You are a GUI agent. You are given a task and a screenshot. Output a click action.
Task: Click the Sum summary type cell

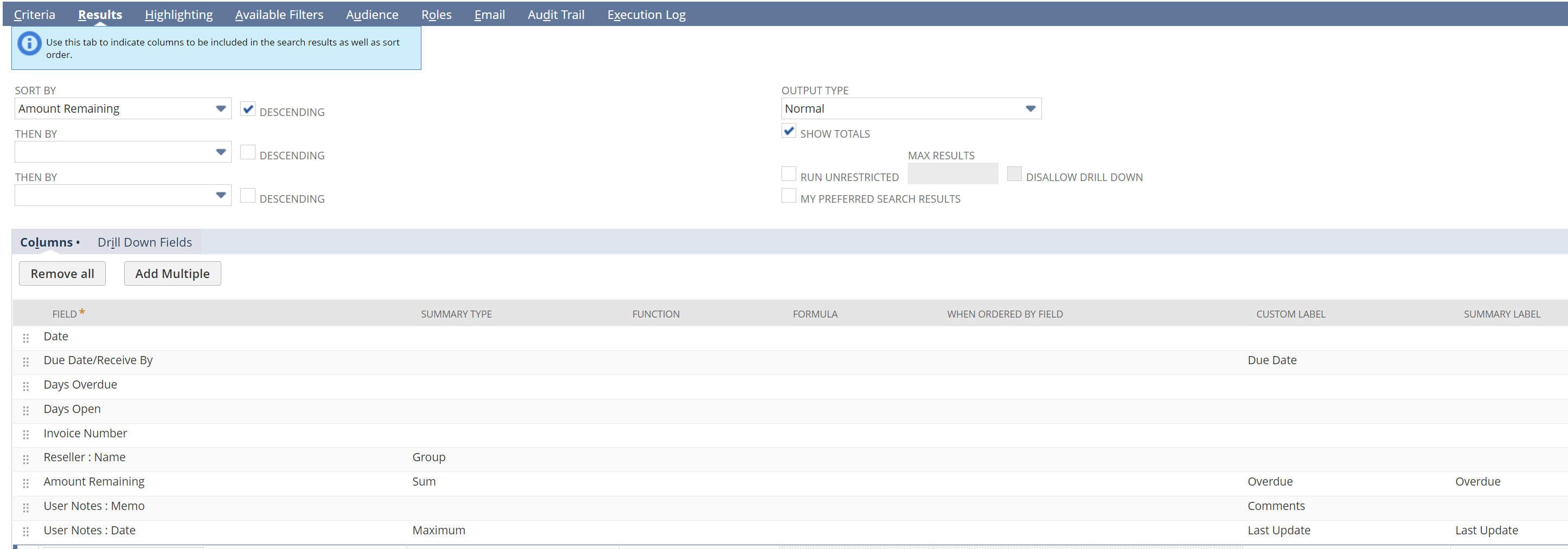click(424, 481)
